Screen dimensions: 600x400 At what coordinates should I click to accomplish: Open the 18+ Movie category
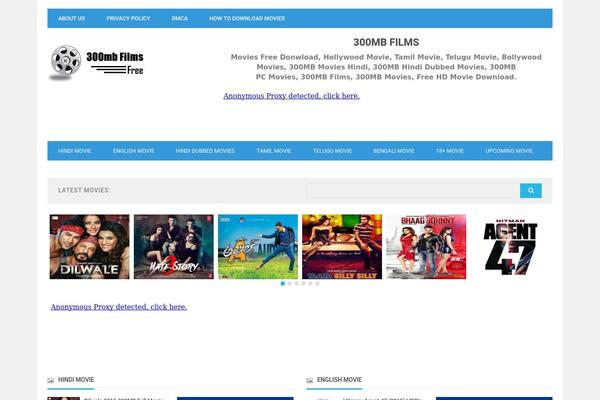(450, 151)
